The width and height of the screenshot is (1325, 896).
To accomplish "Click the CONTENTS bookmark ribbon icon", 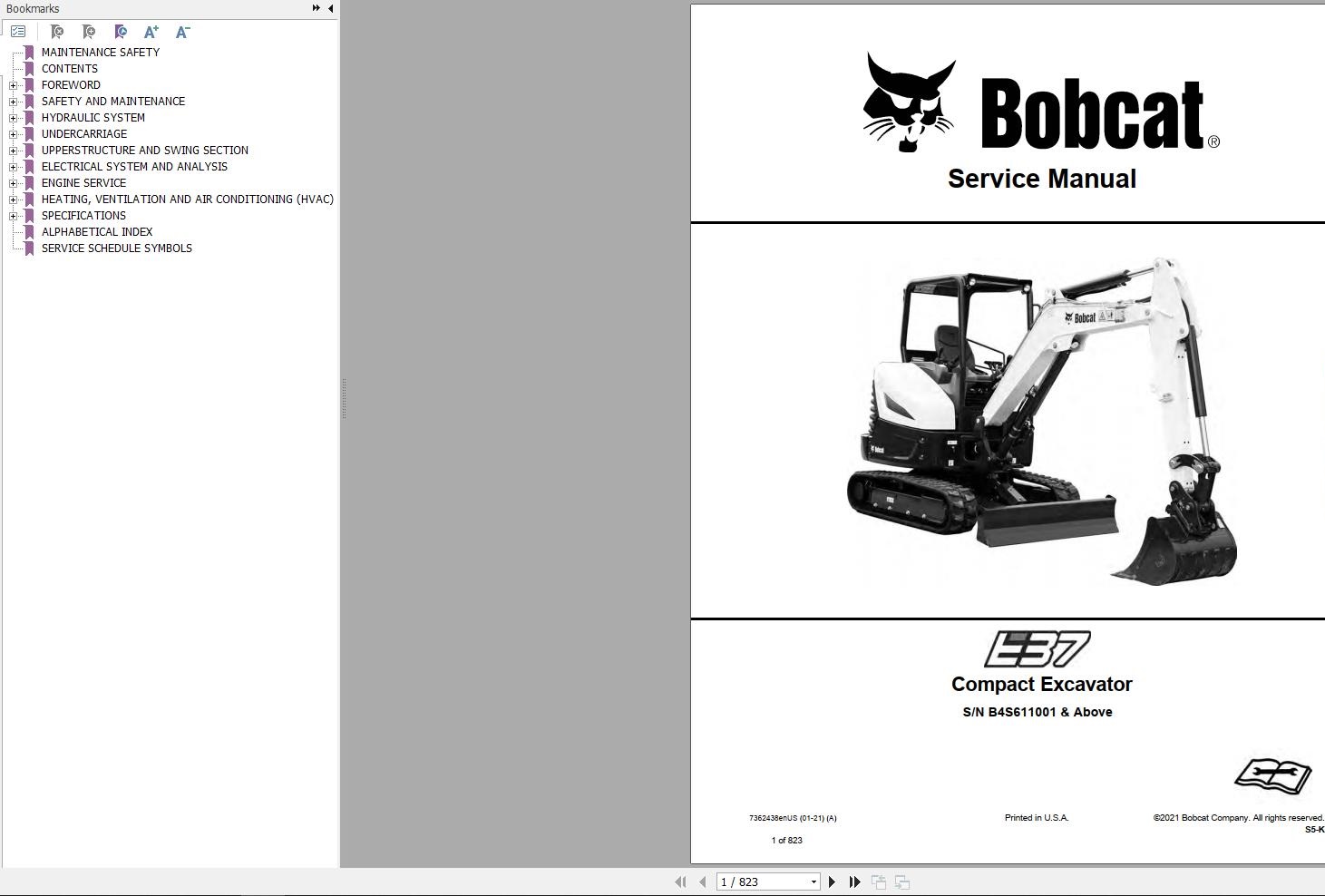I will coord(29,69).
